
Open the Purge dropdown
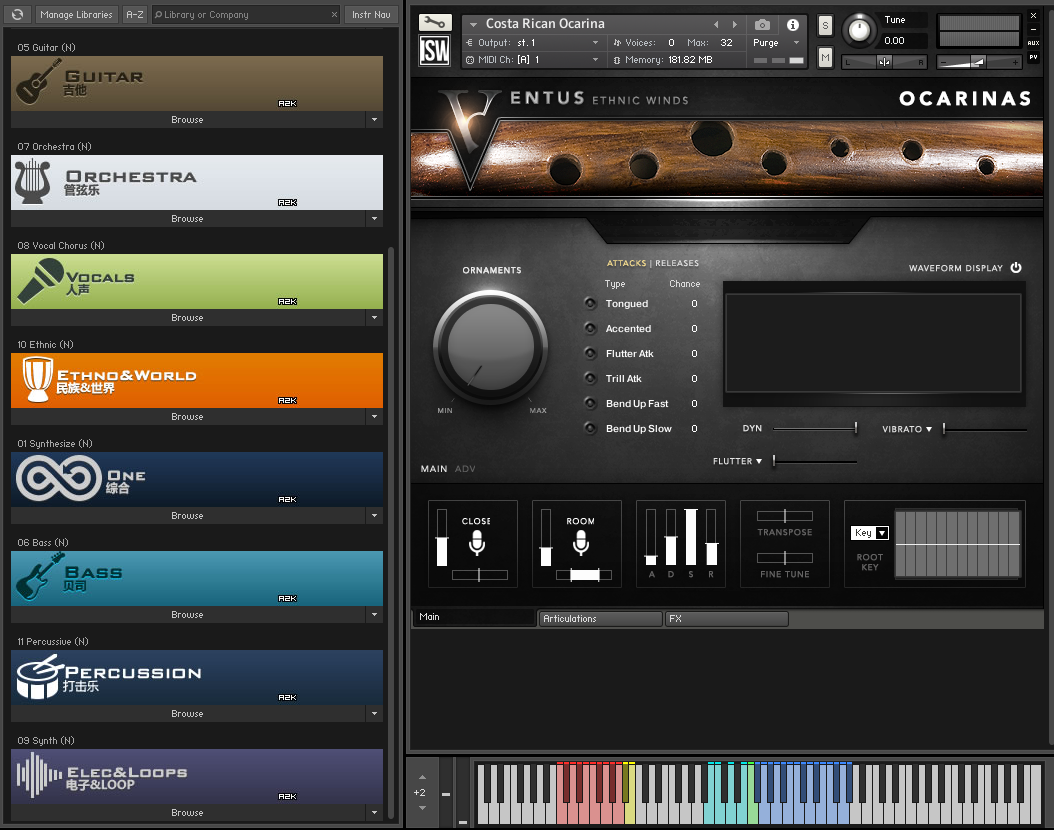click(797, 42)
